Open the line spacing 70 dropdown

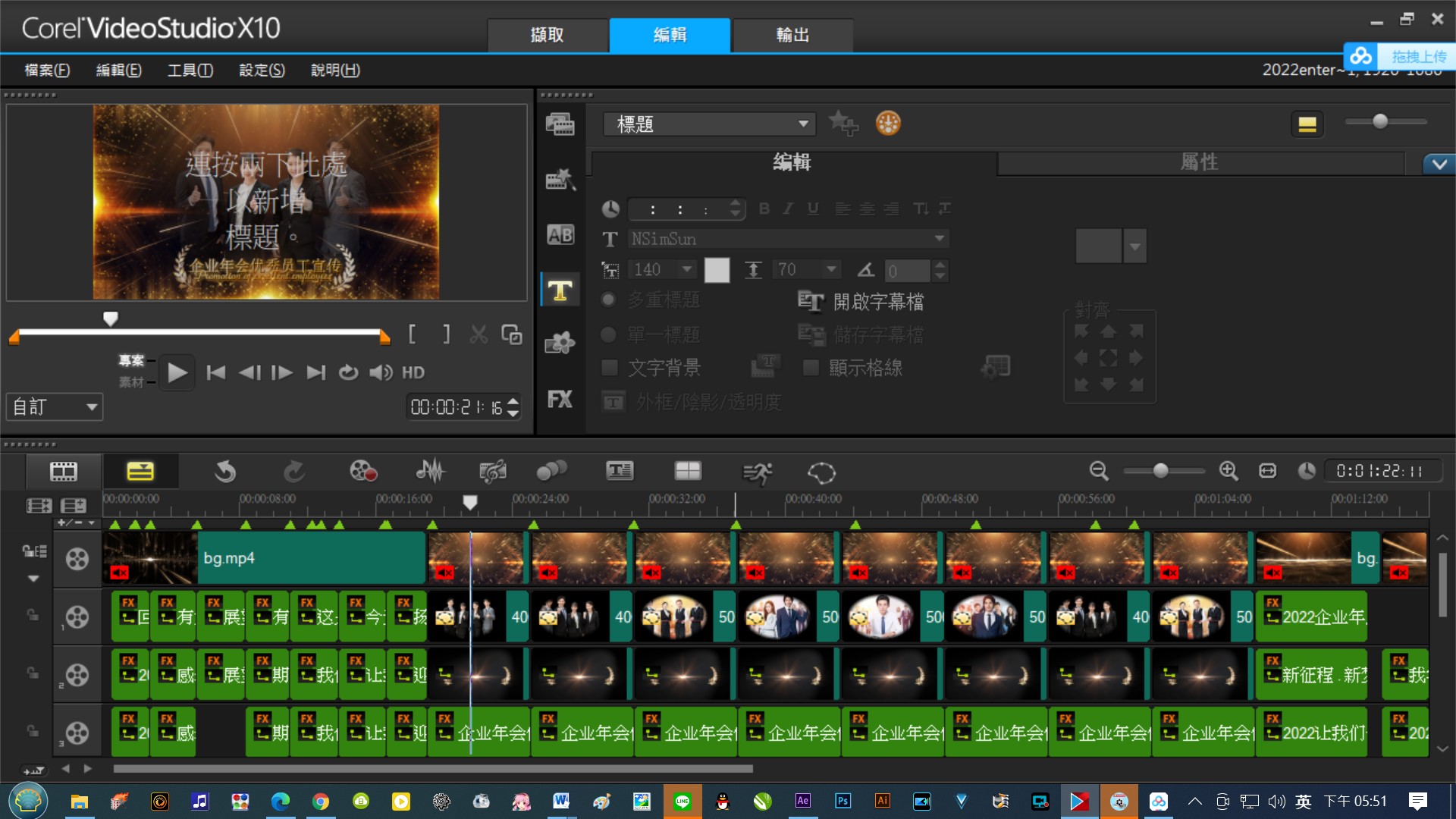(x=831, y=269)
